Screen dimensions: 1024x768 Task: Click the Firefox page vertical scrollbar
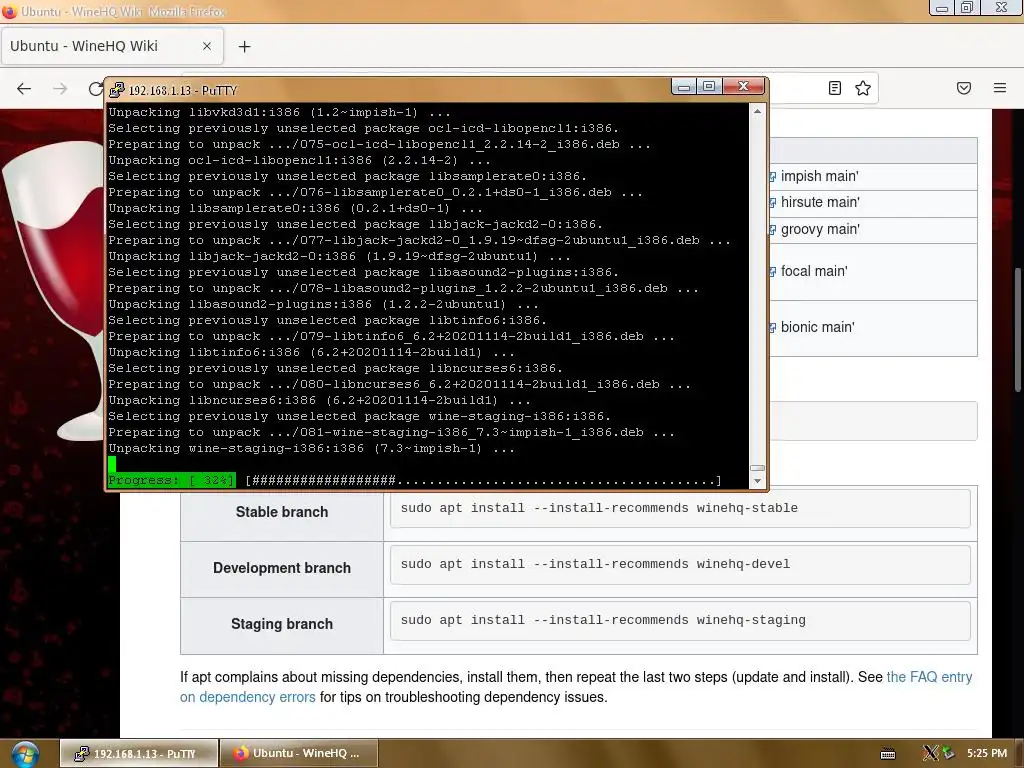click(x=1017, y=330)
